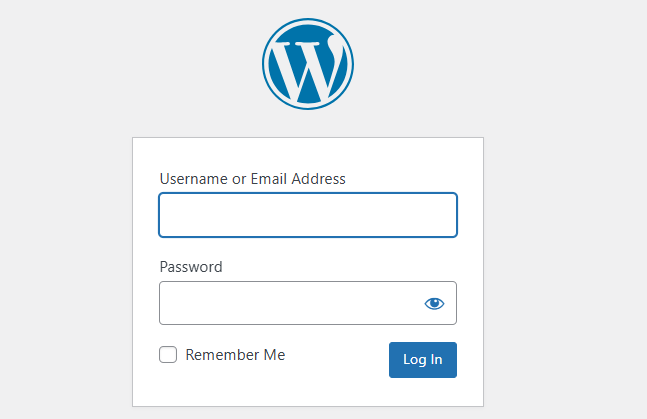
Task: Enable the Remember Me option
Action: 168,355
